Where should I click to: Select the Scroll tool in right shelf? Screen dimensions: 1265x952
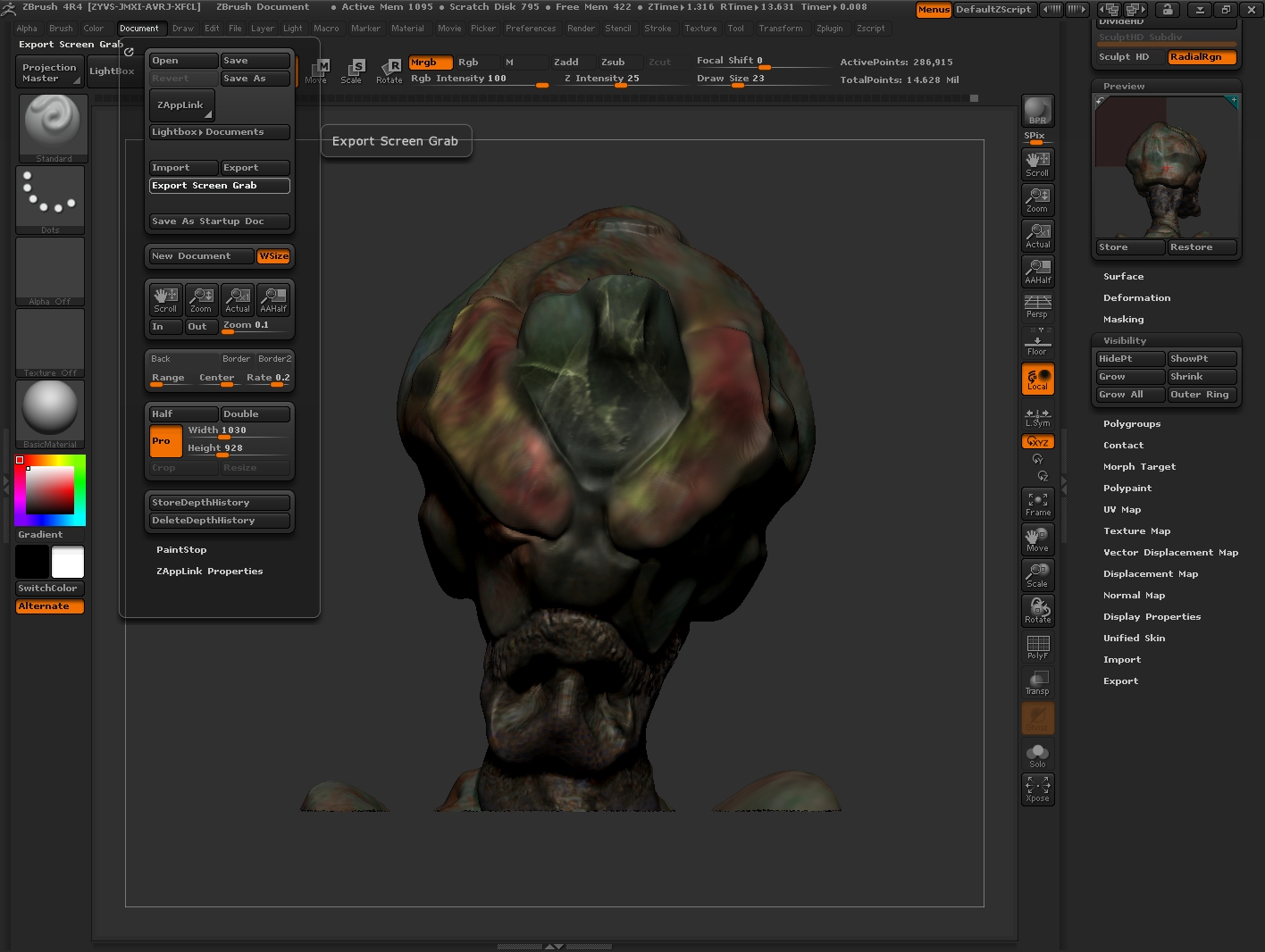[x=1037, y=163]
